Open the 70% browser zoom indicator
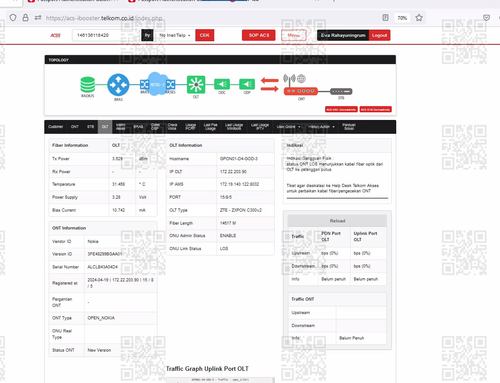Screen dimensions: 500x383 tap(402, 18)
